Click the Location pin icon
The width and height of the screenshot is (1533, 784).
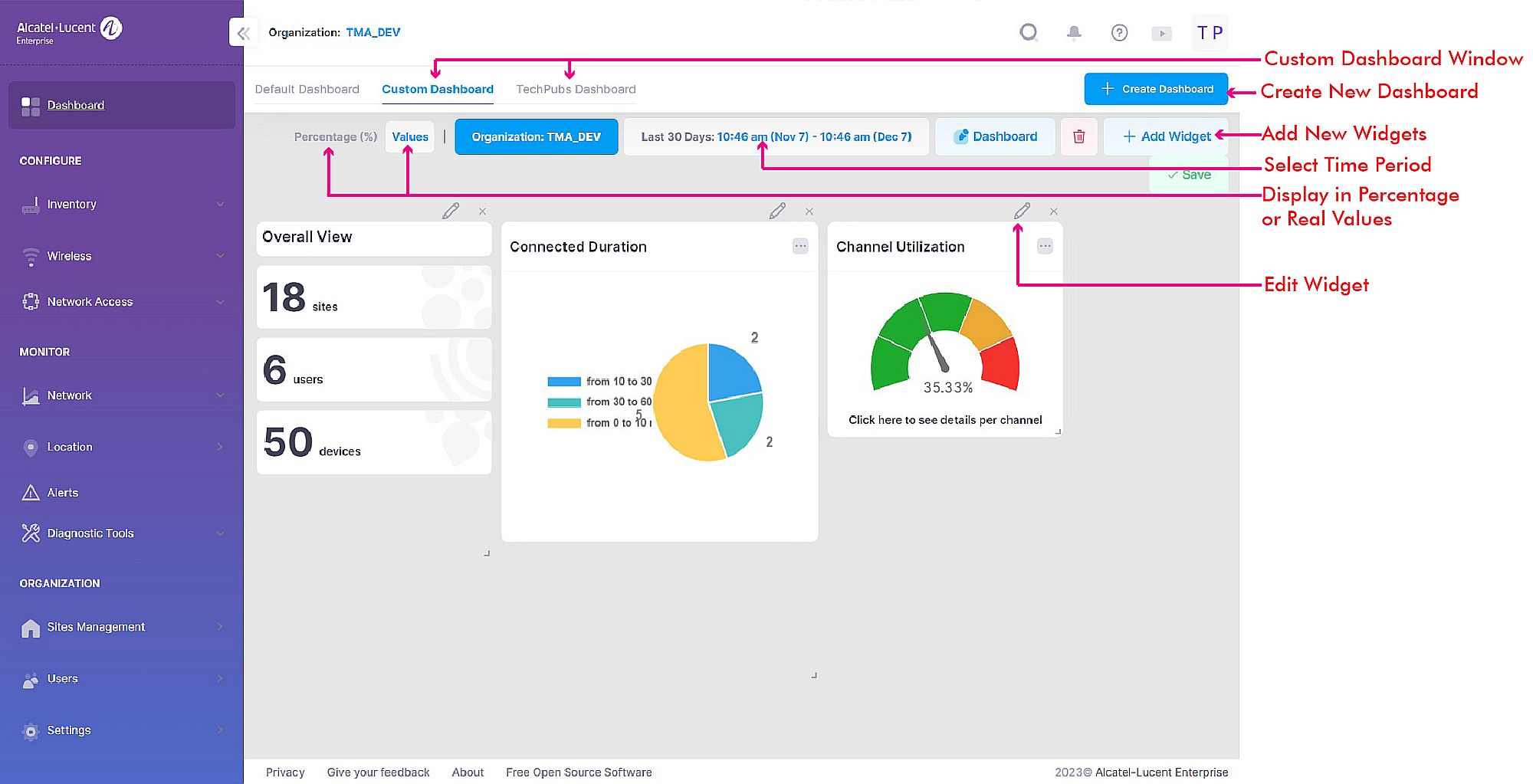[31, 448]
